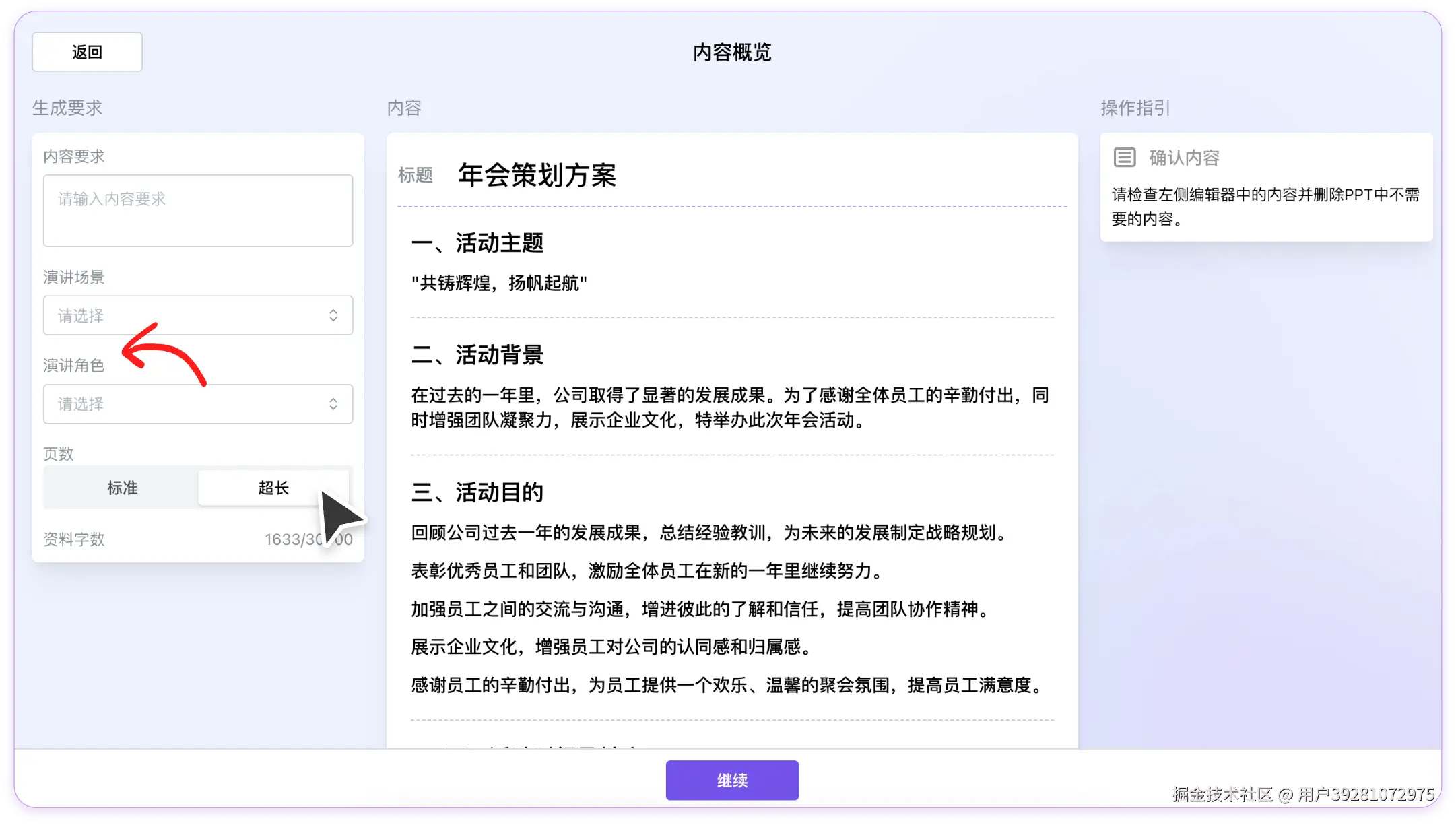The width and height of the screenshot is (1456, 825).
Task: Click the line starting with 表彰优秀员工和团队
Action: pos(647,571)
